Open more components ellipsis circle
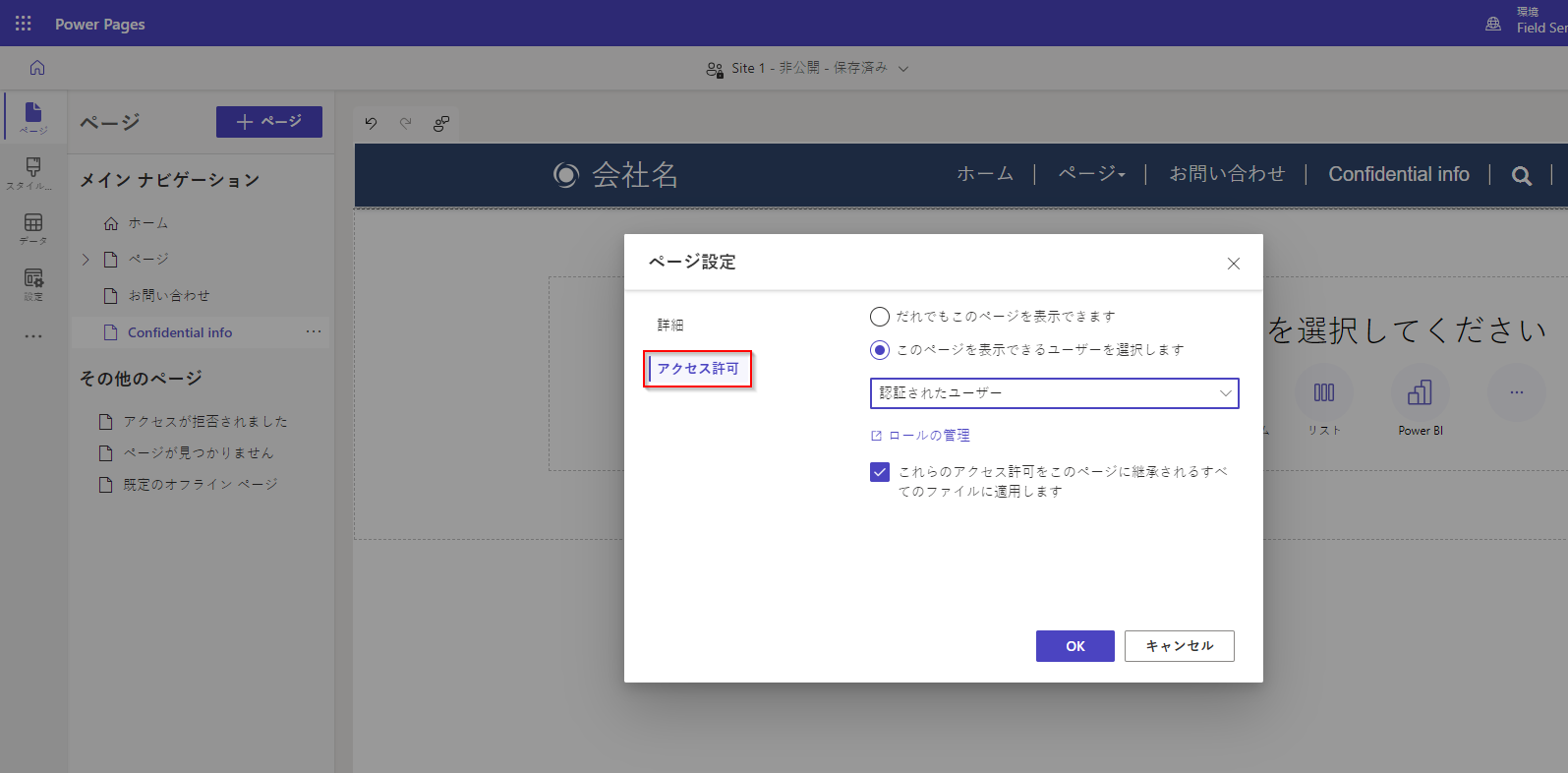The height and width of the screenshot is (773, 1568). coord(1517,393)
